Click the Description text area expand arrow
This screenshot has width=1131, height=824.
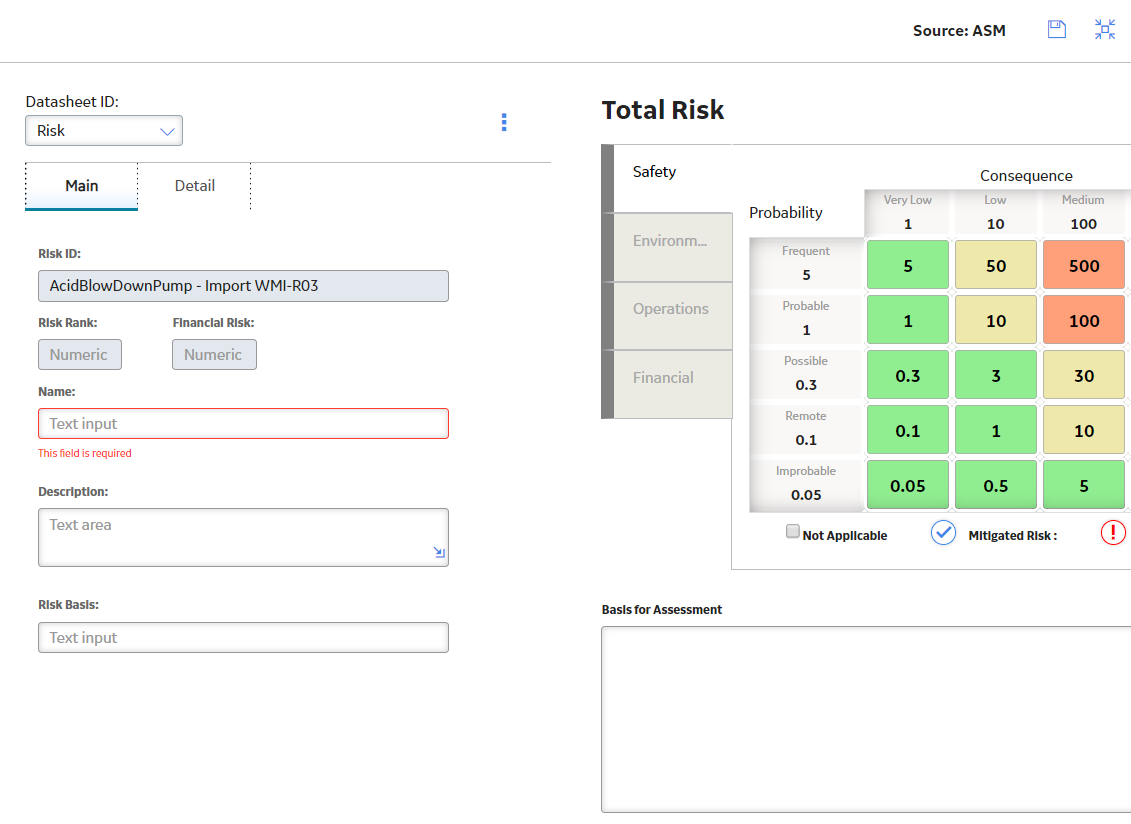coord(439,552)
